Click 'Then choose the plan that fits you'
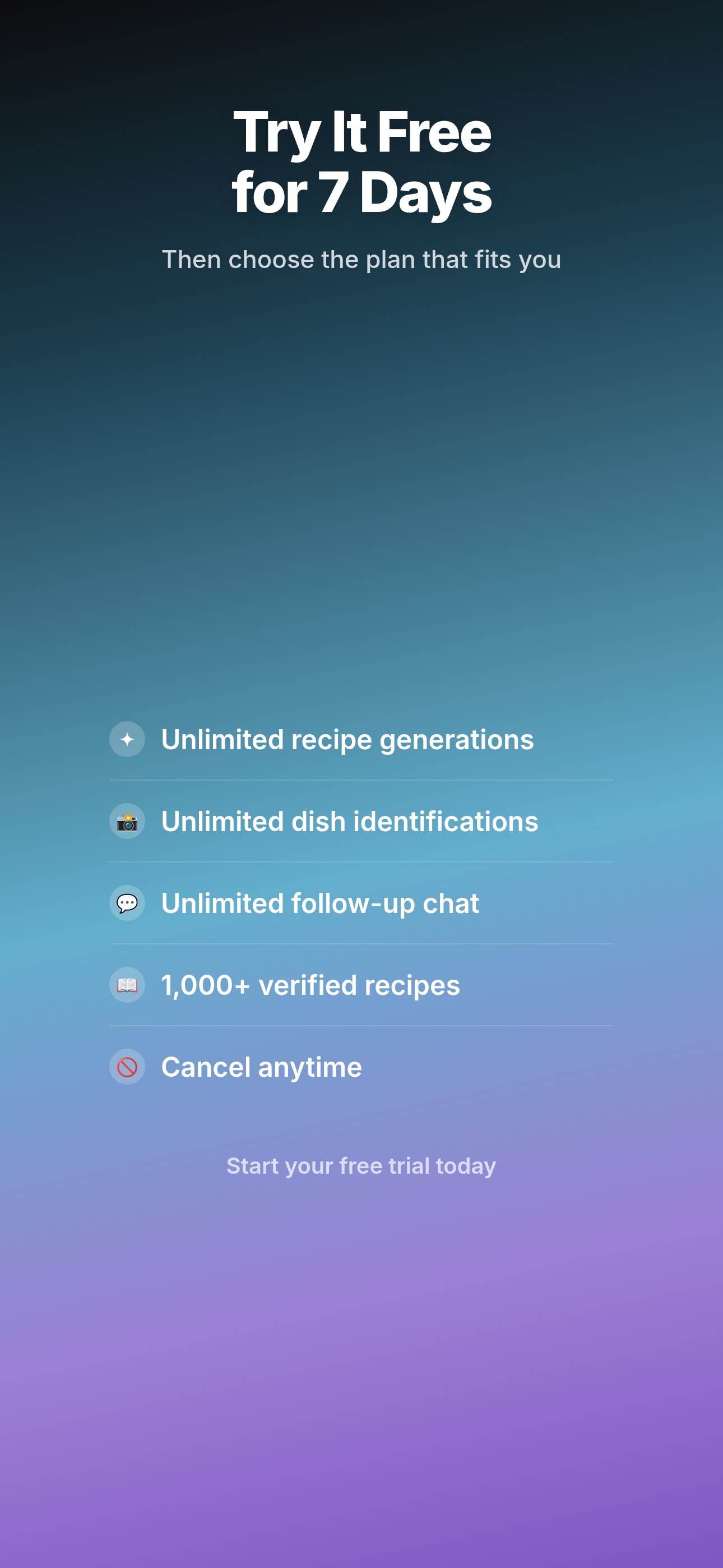 pos(361,259)
